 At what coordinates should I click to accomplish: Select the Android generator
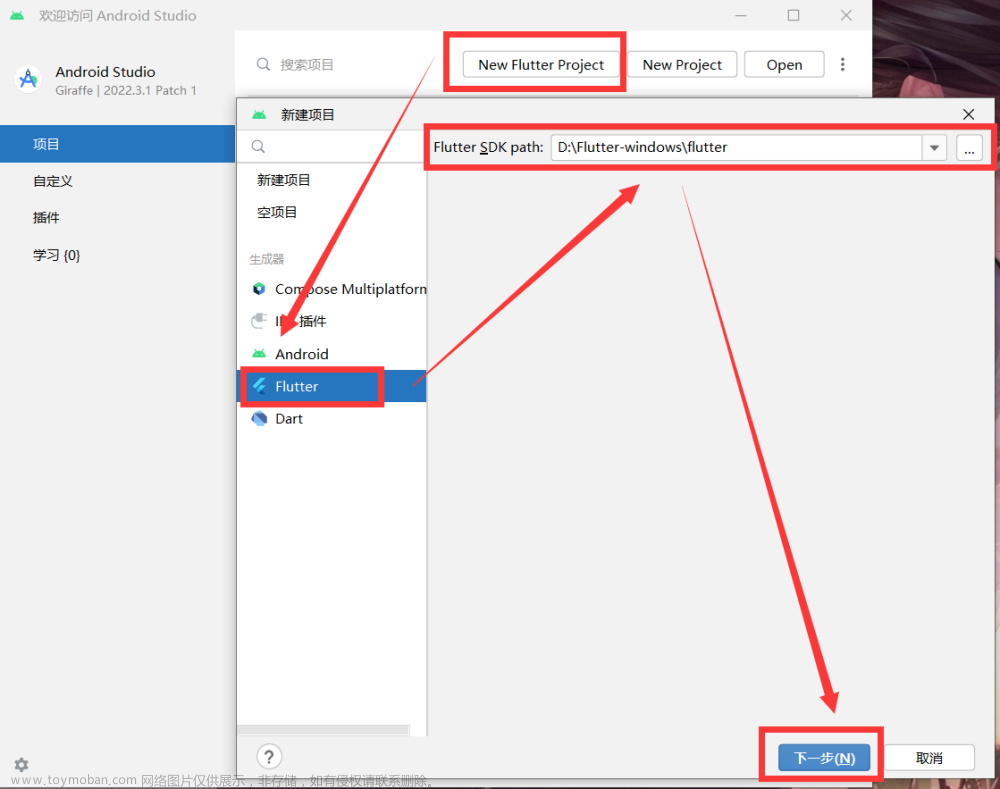click(332, 354)
